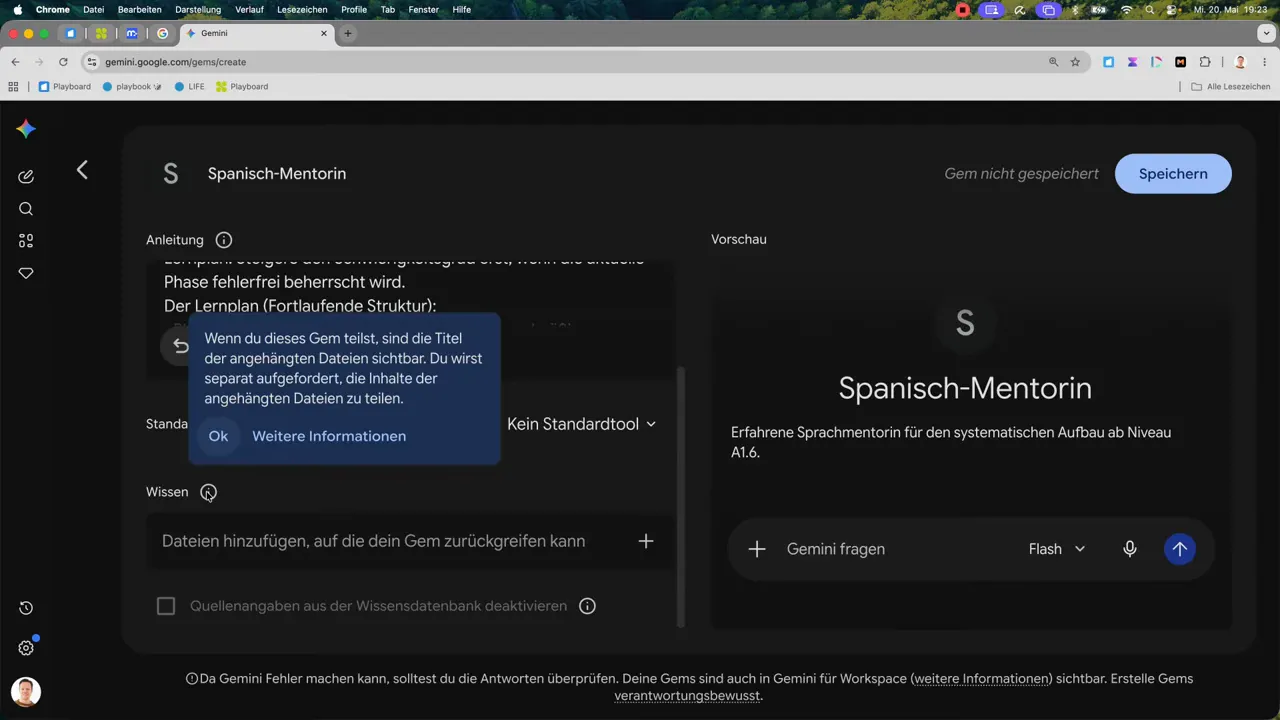Open the Bearbeiten menu

pyautogui.click(x=140, y=9)
